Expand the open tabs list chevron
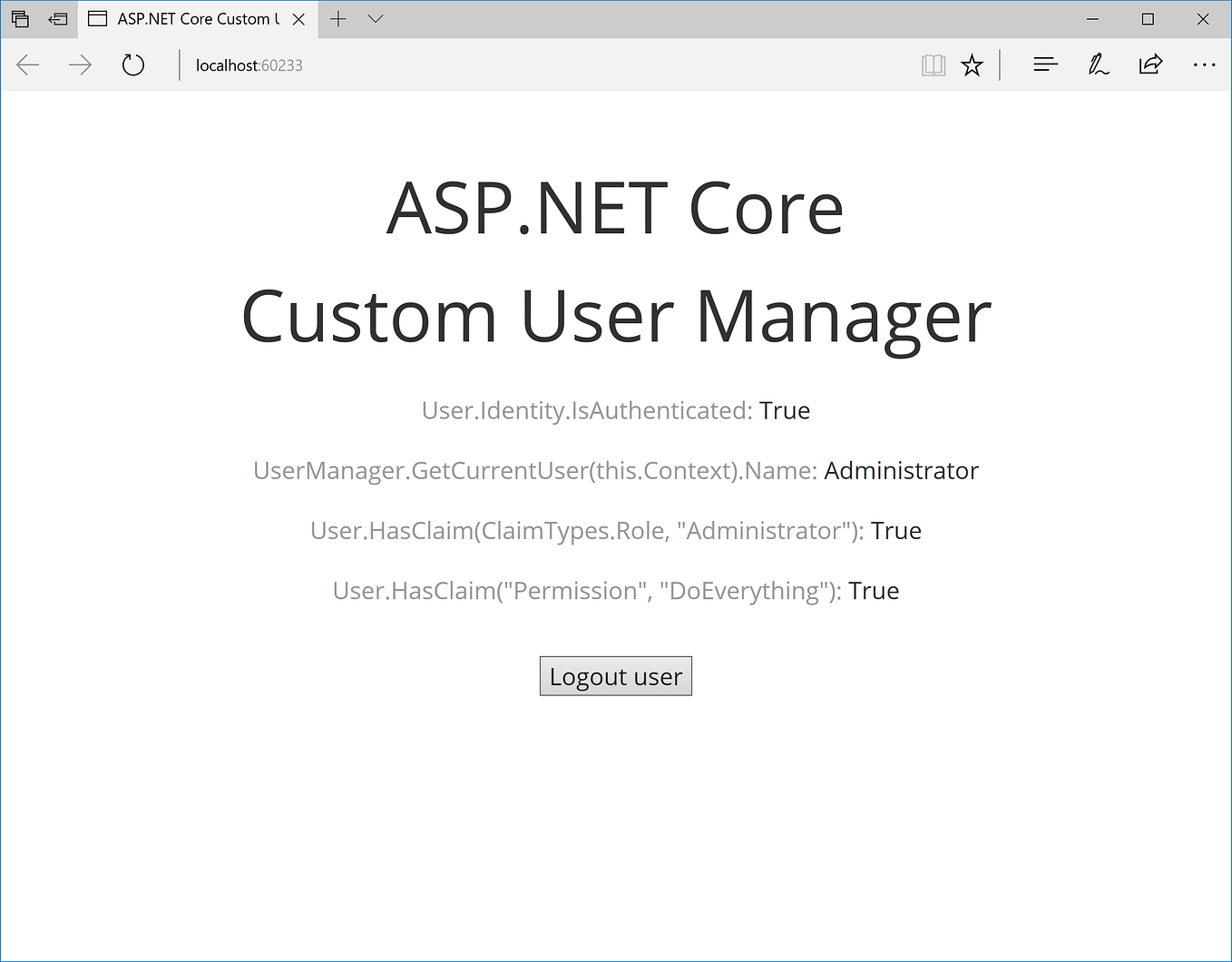Image resolution: width=1232 pixels, height=962 pixels. 375,18
